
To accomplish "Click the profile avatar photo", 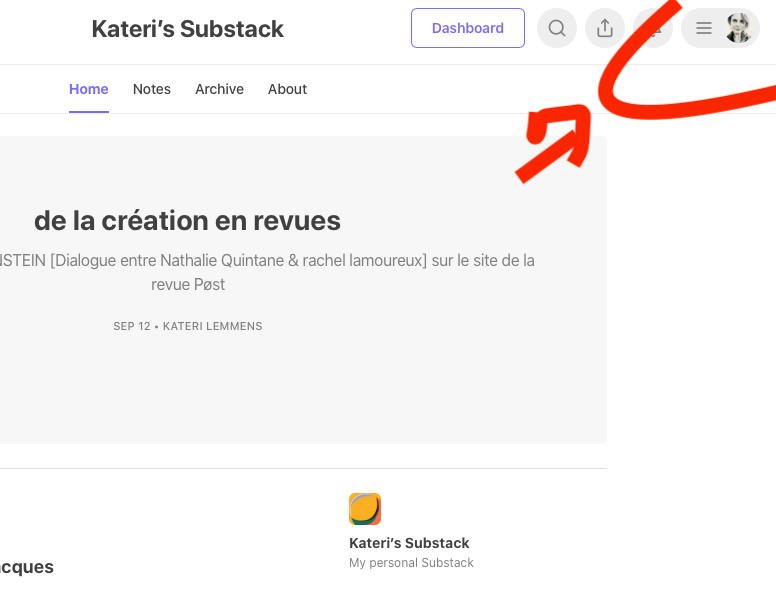I will click(739, 28).
